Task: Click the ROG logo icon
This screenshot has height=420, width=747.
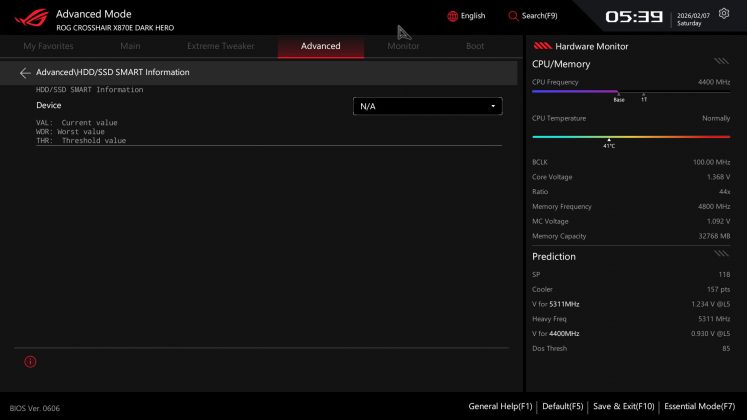Action: [x=25, y=19]
